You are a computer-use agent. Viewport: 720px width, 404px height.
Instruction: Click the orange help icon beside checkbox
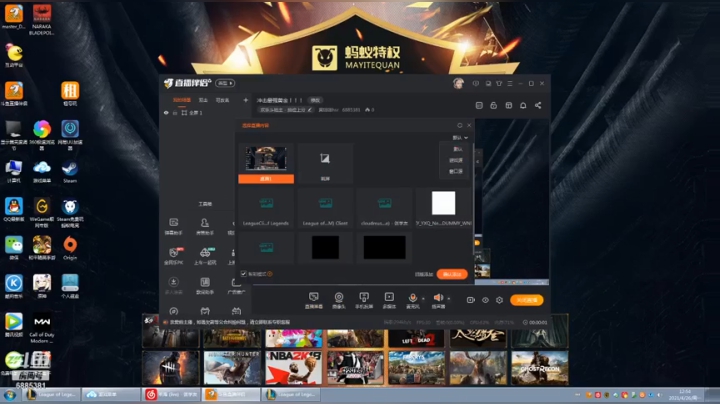click(270, 274)
